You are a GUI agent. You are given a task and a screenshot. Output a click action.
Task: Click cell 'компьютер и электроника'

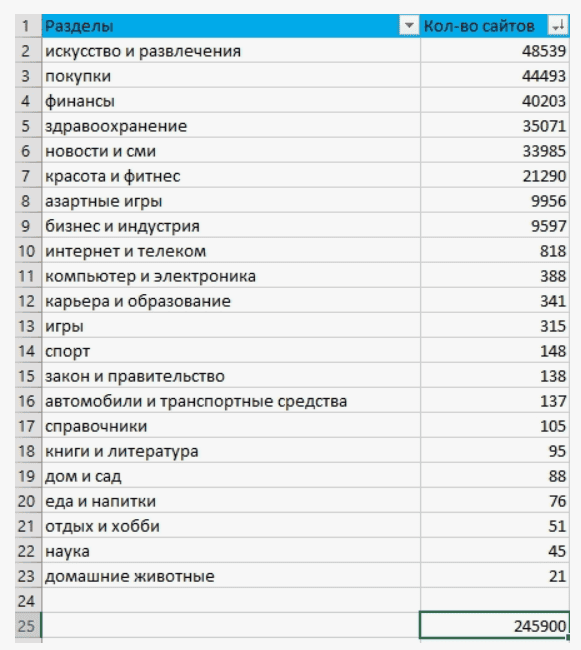(x=231, y=276)
